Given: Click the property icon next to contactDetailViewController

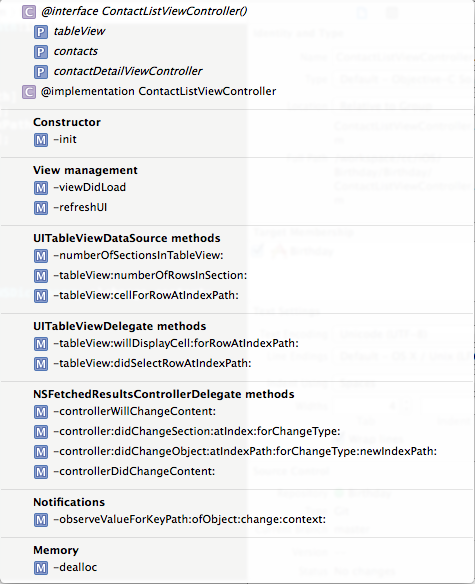Looking at the screenshot, I should click(41, 72).
